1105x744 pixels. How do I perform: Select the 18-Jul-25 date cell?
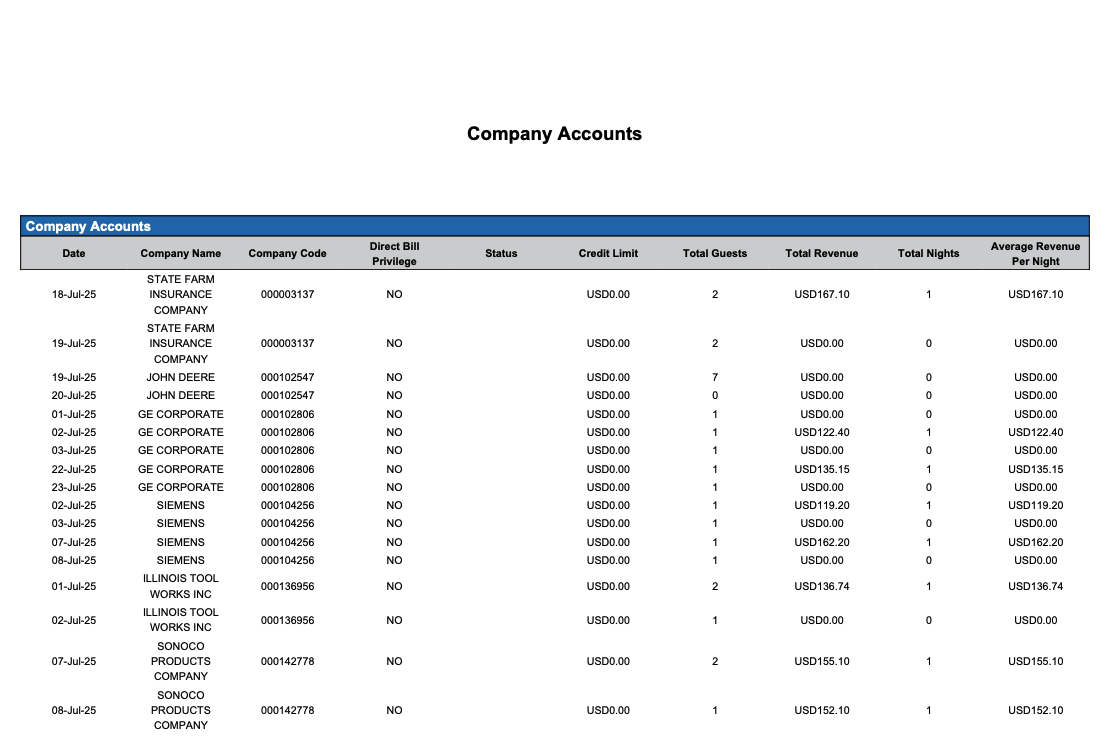pos(74,295)
